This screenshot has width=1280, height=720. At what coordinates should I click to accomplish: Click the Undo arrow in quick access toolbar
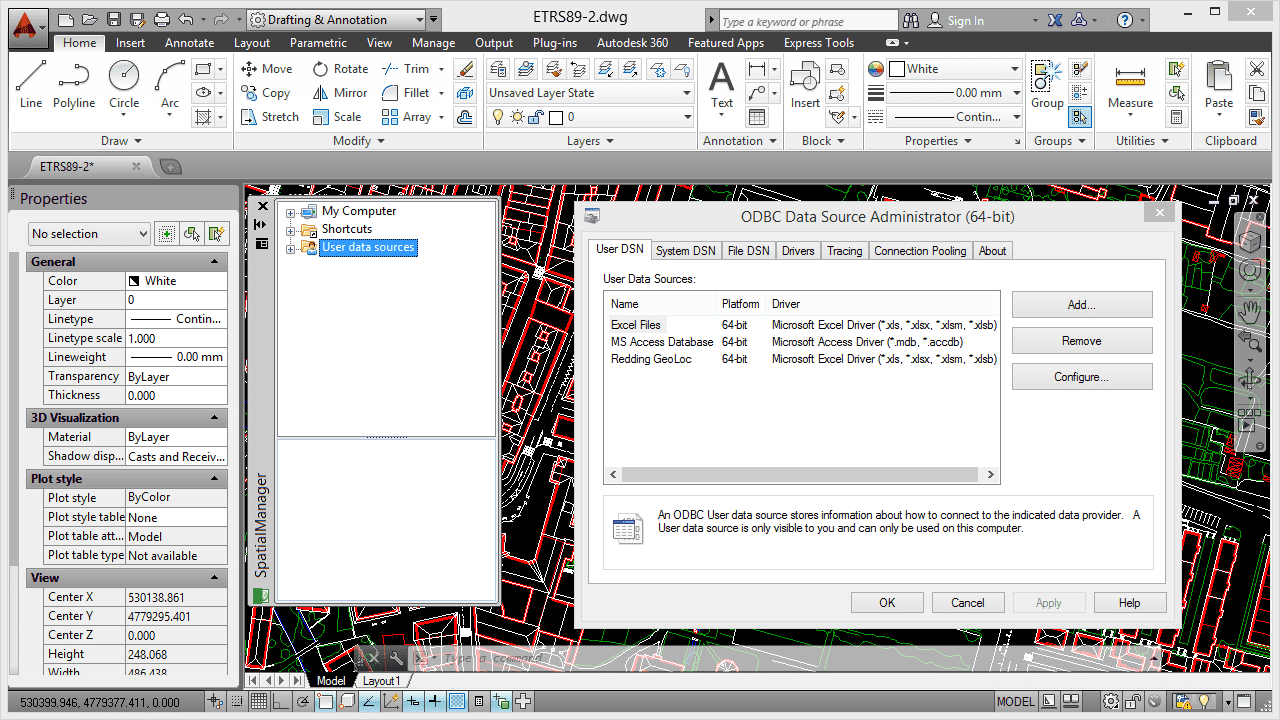186,20
